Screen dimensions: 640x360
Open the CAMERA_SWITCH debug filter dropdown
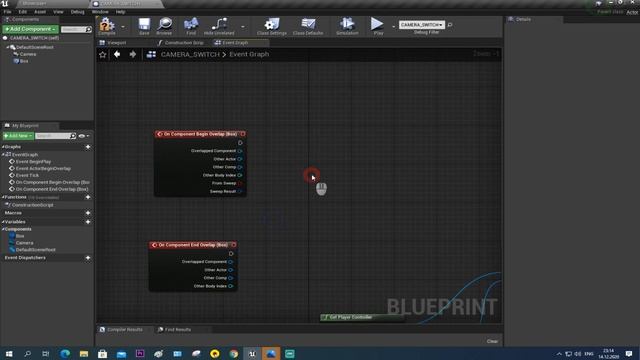coord(422,25)
